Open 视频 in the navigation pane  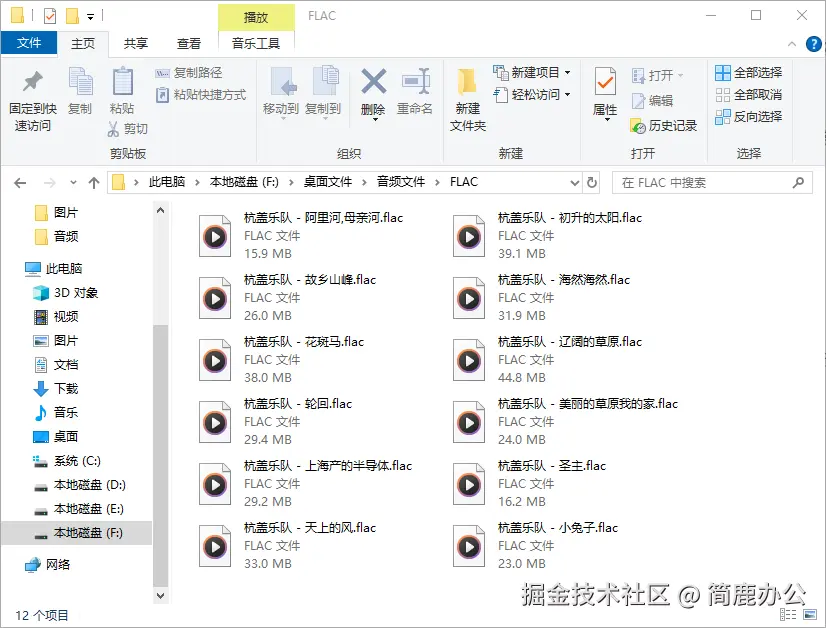tap(56, 317)
